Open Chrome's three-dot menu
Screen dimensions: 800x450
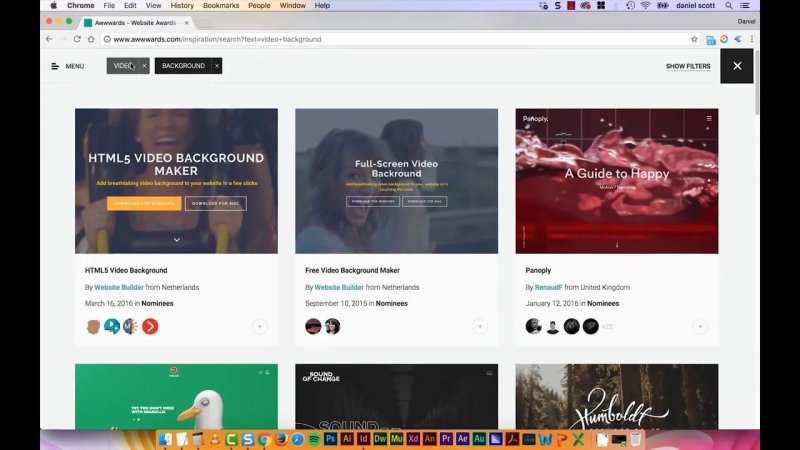pos(752,39)
